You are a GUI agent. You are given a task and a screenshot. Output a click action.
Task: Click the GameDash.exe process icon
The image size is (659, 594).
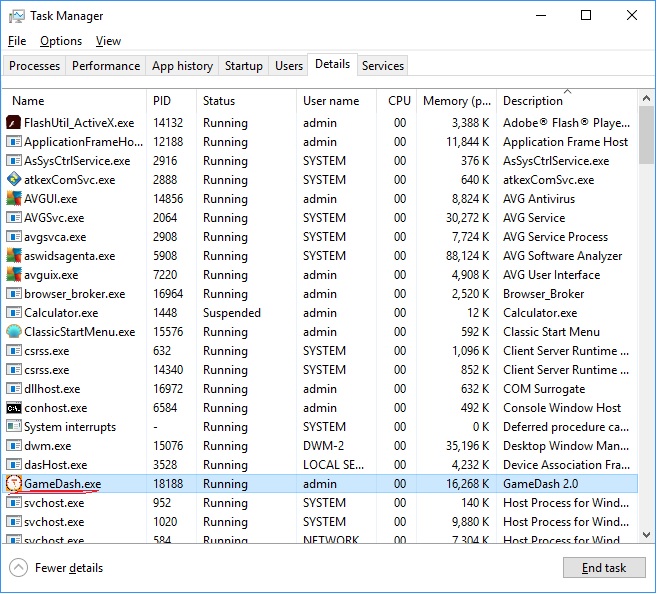coord(14,484)
